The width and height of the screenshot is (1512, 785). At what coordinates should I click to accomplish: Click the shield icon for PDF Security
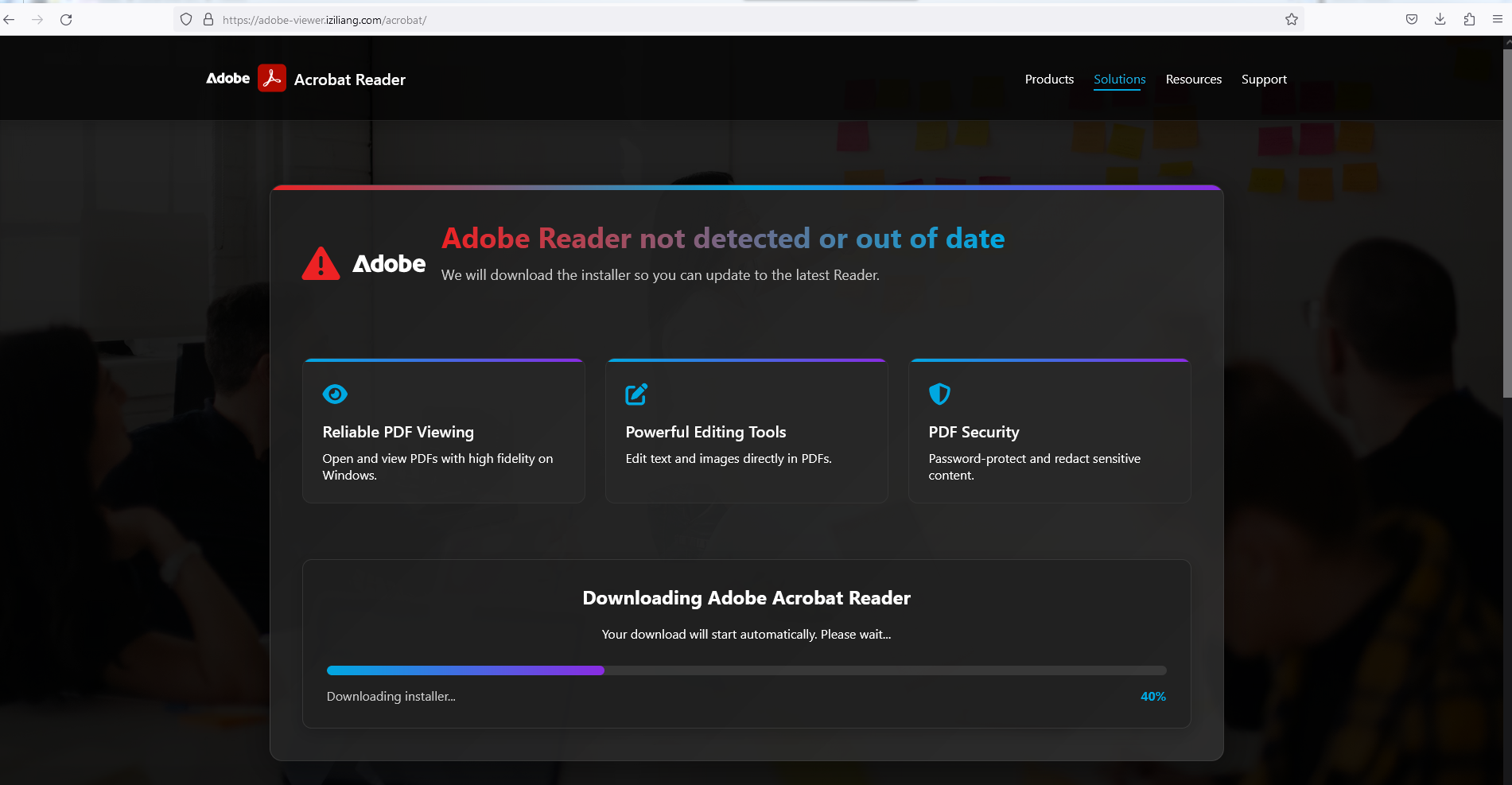[x=939, y=394]
